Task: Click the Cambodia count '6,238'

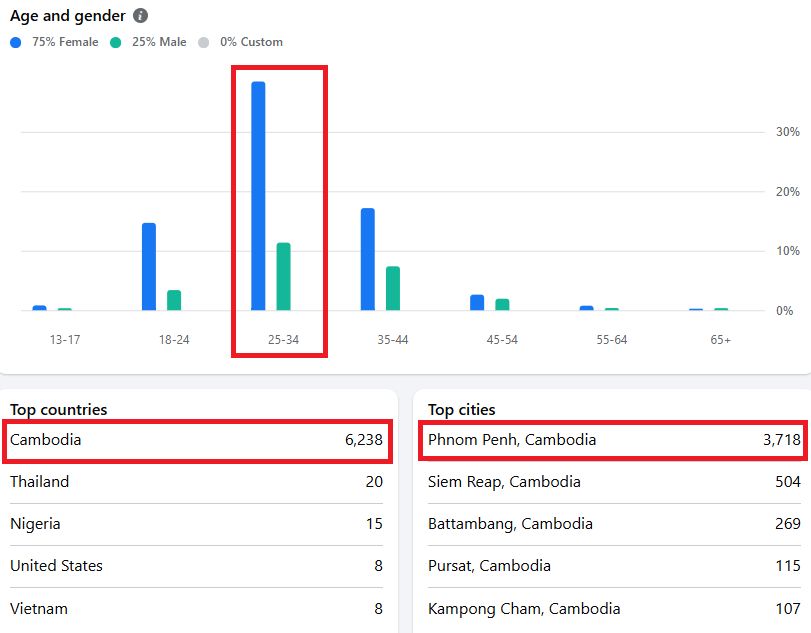Action: pos(364,440)
